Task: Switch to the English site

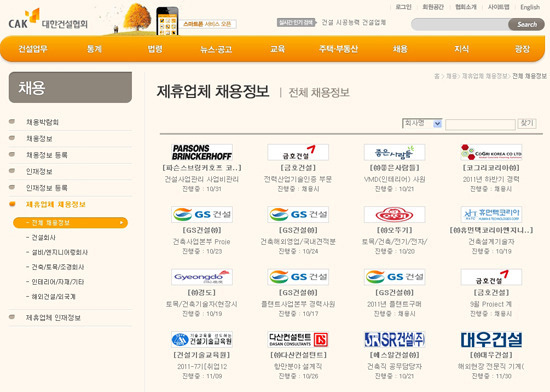Action: (x=530, y=7)
